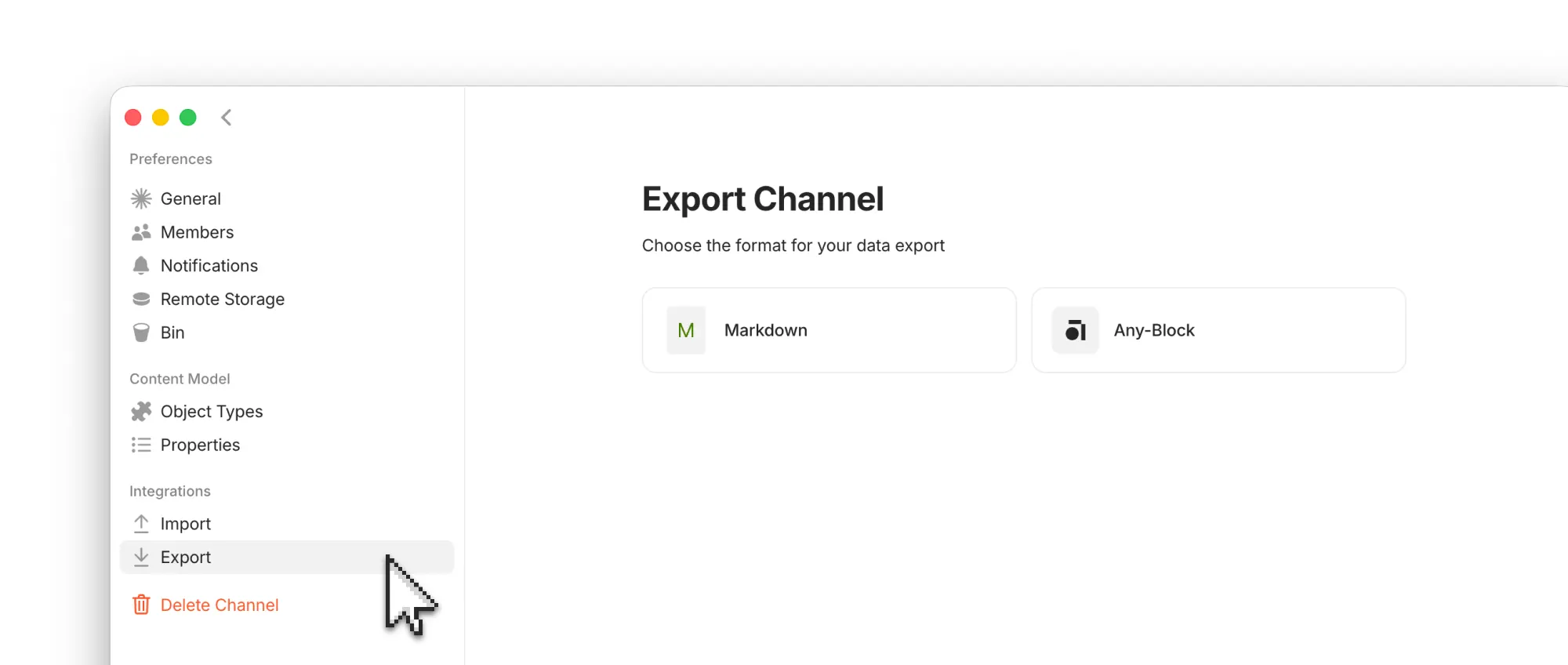
Task: Click the Export Channel heading
Action: click(763, 199)
